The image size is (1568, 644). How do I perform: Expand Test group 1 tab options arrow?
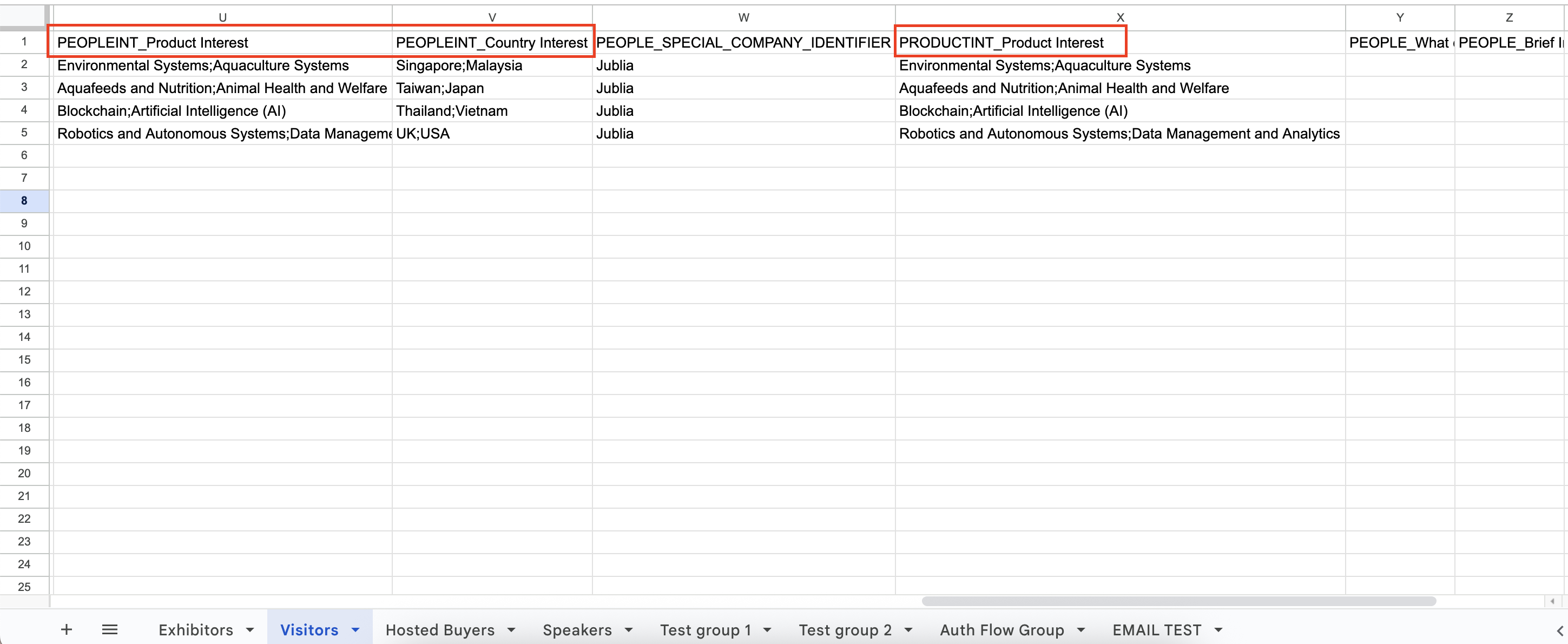[767, 630]
